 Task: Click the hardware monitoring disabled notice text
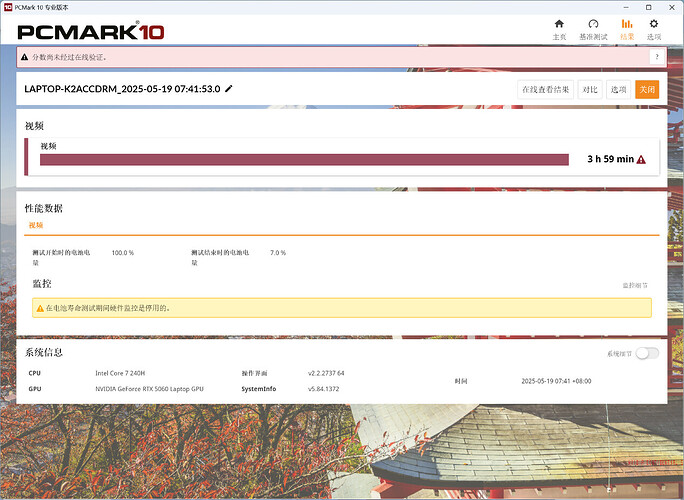pyautogui.click(x=108, y=308)
